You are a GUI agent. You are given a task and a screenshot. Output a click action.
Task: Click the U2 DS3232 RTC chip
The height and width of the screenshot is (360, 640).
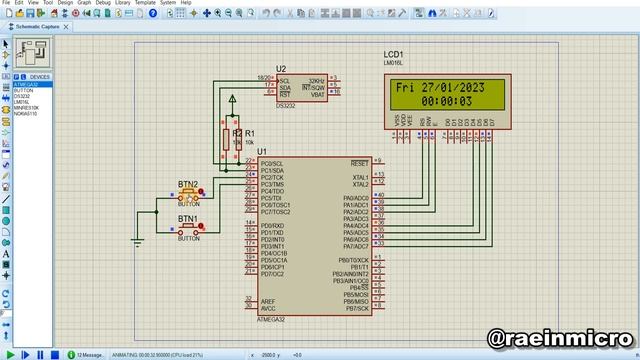[302, 88]
